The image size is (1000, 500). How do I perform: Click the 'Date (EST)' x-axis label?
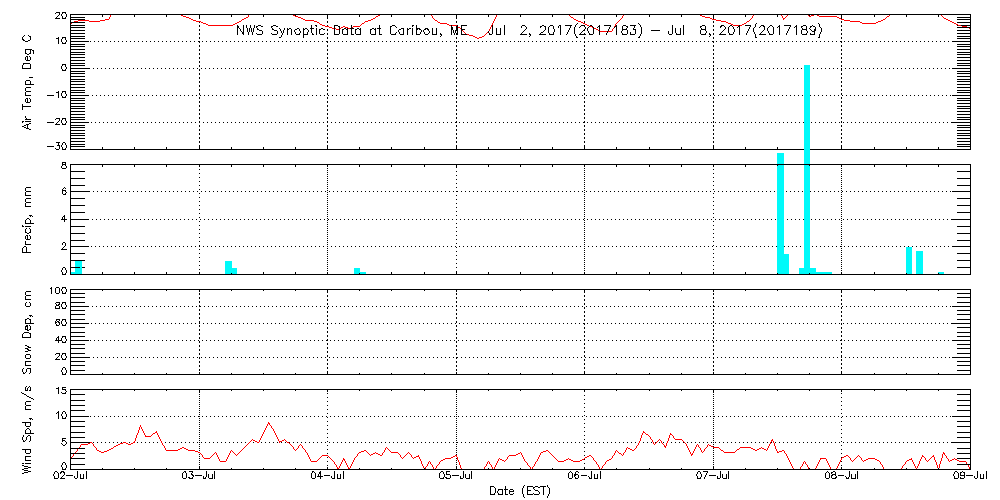tap(520, 491)
